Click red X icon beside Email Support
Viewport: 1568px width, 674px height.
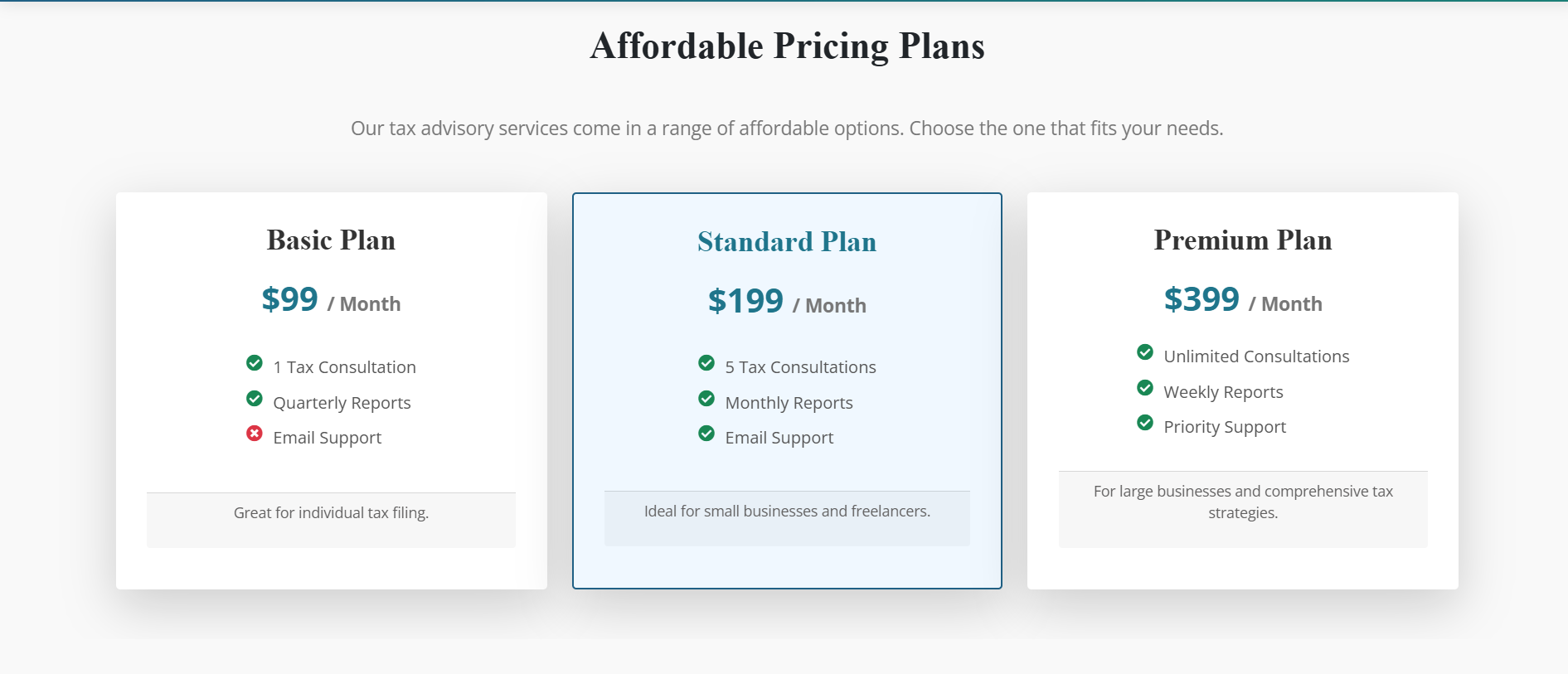(x=255, y=434)
